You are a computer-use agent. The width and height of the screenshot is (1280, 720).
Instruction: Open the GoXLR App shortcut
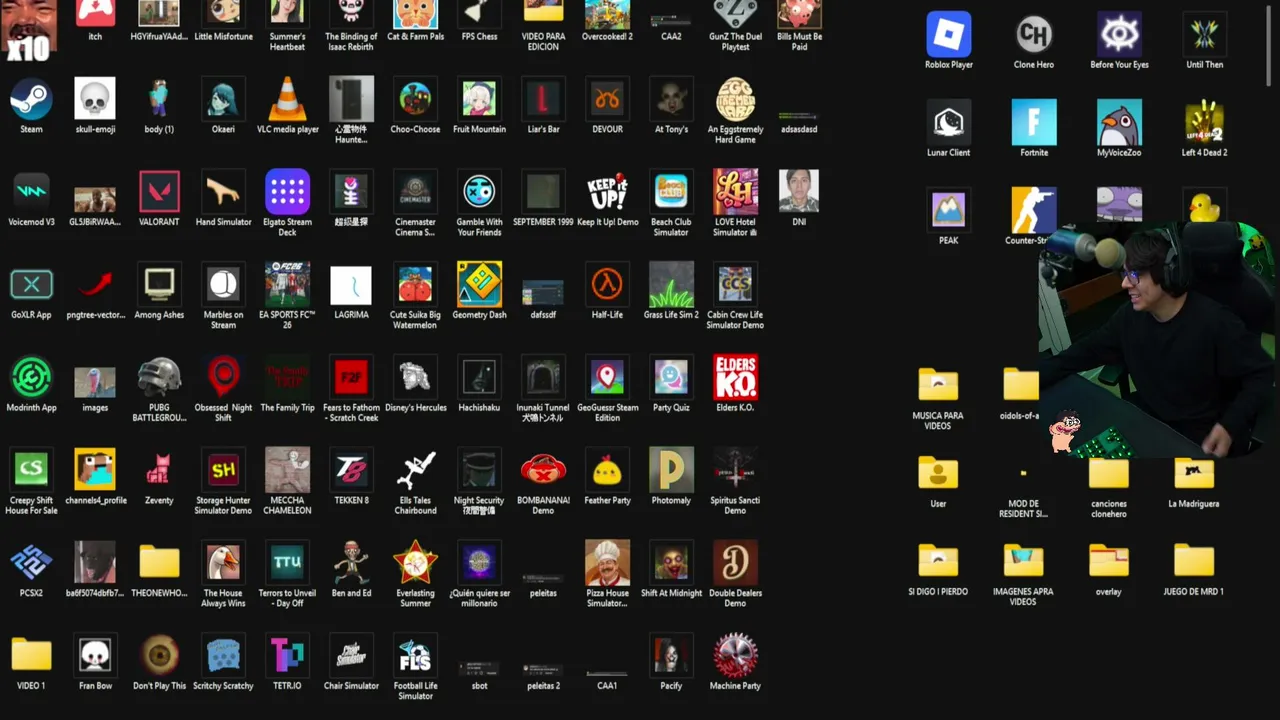click(31, 285)
